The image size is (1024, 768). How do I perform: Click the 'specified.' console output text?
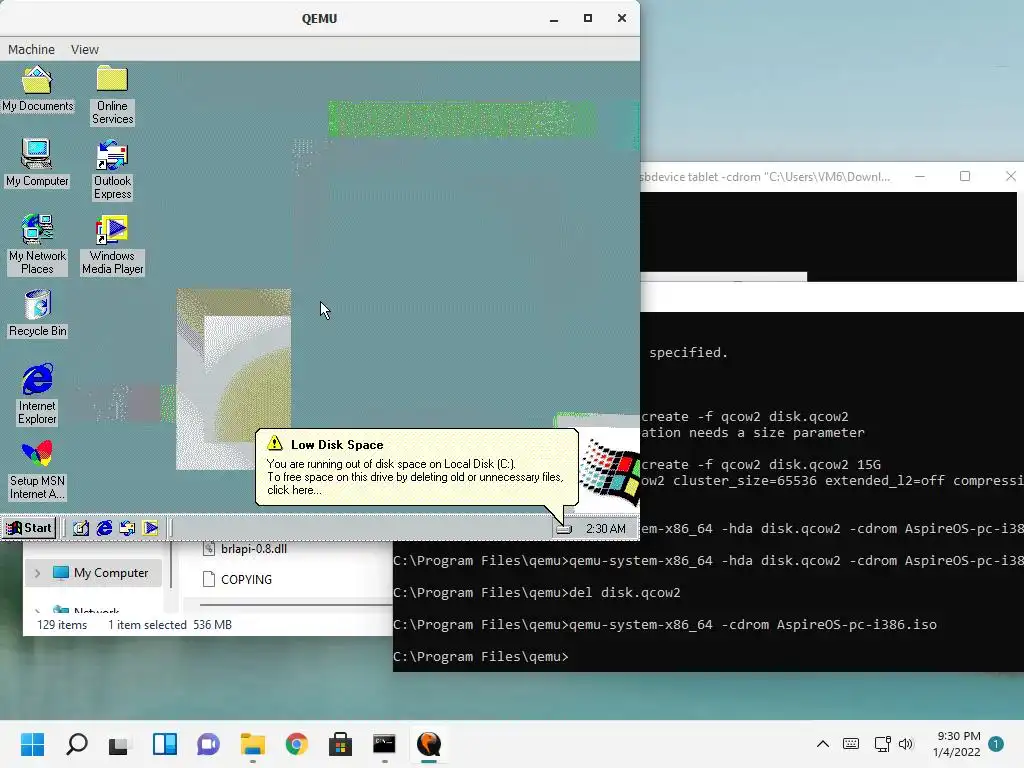[688, 353]
